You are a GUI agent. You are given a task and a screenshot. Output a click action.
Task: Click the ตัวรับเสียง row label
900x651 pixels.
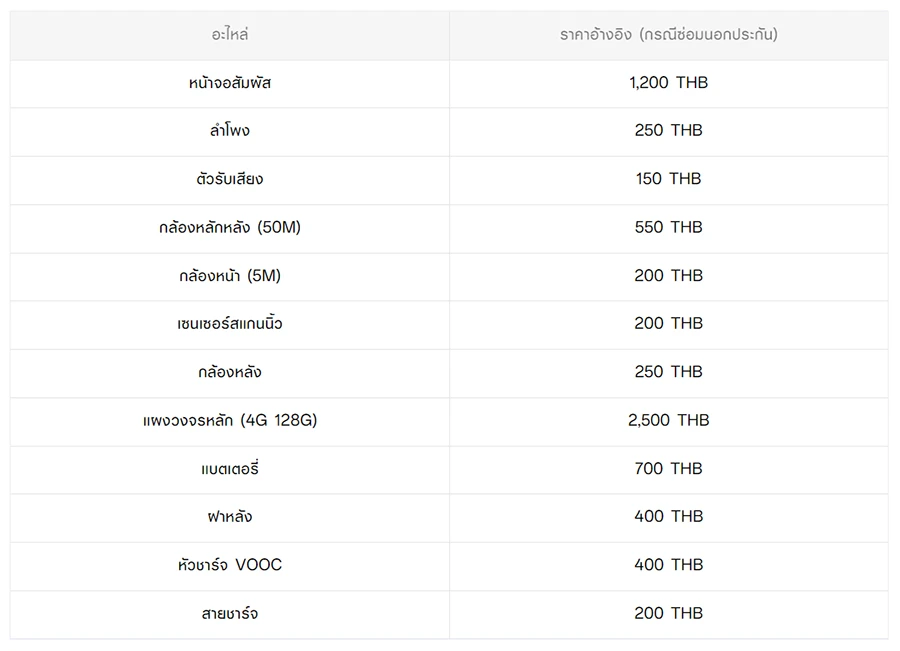coord(230,179)
